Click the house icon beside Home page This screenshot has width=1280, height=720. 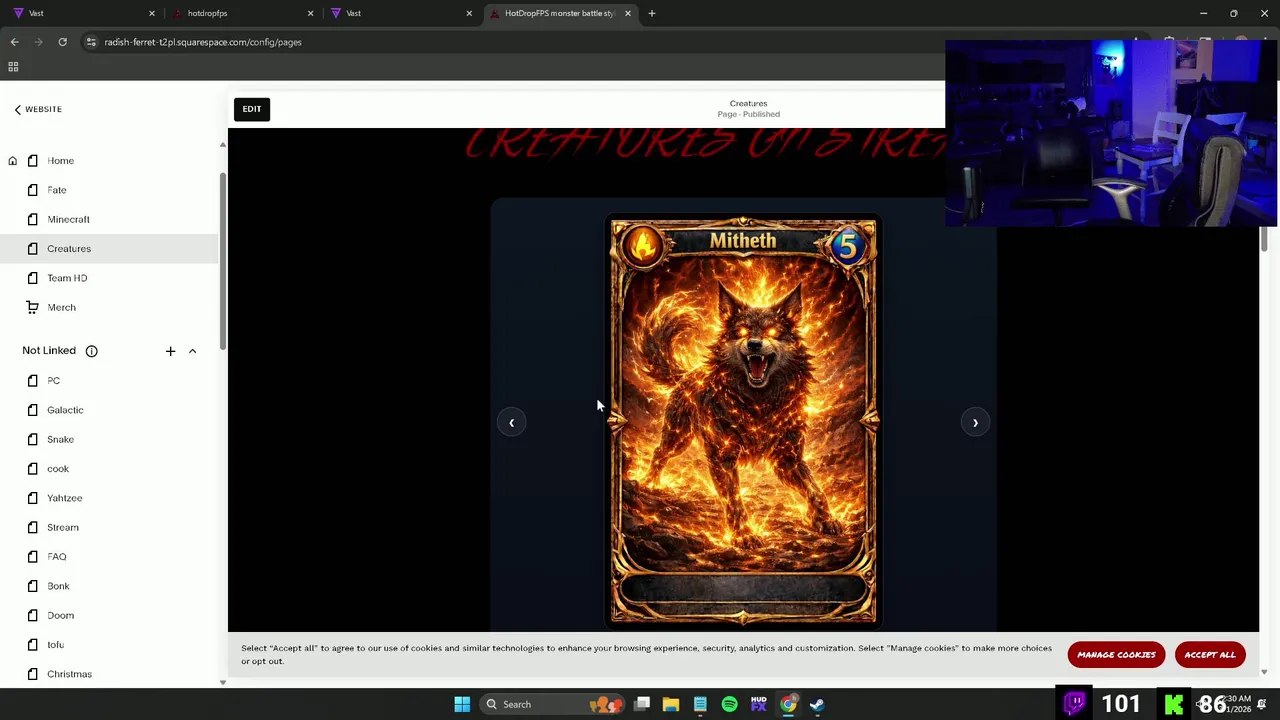(13, 160)
